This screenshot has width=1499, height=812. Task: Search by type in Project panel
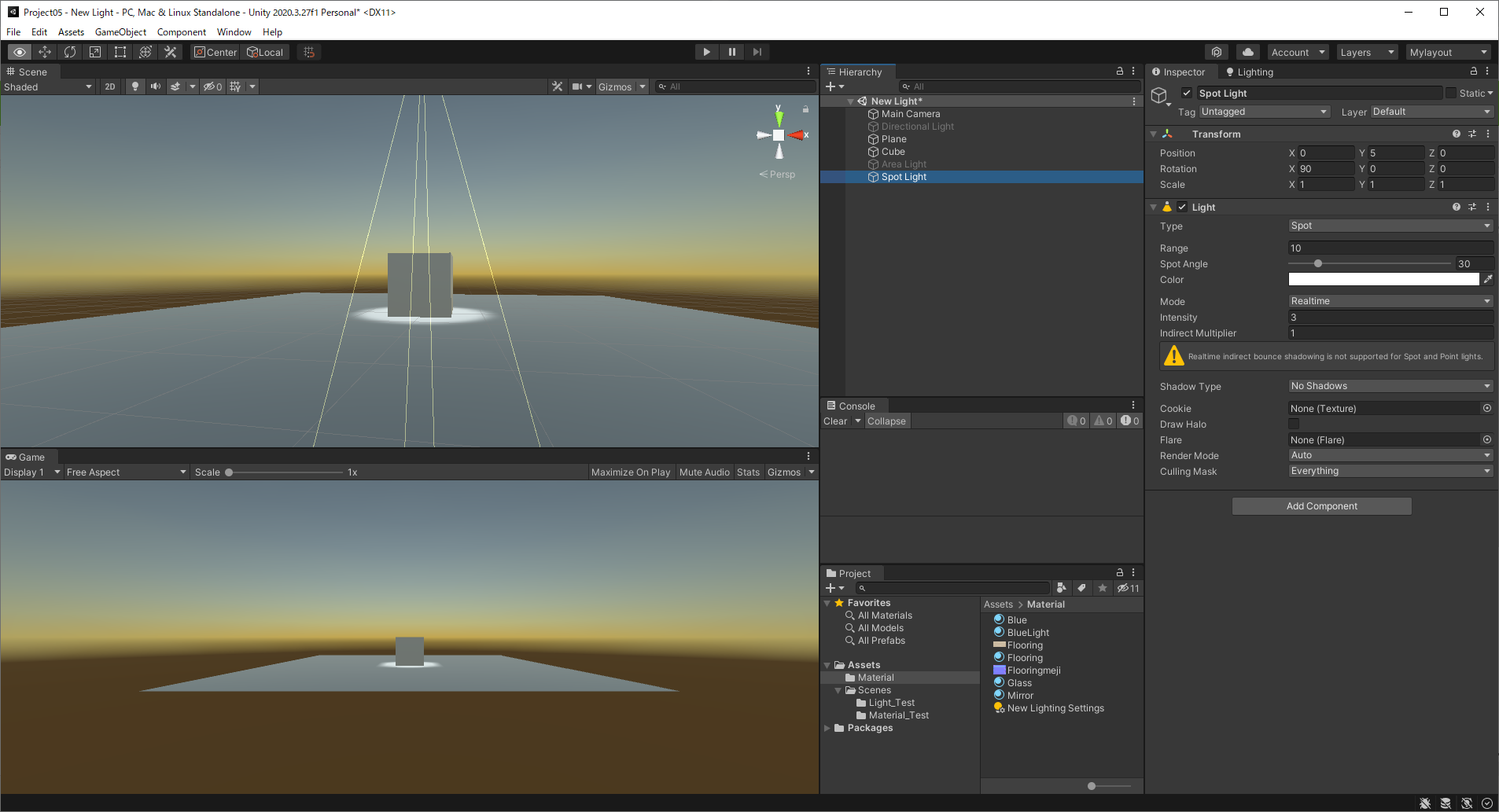point(1062,588)
